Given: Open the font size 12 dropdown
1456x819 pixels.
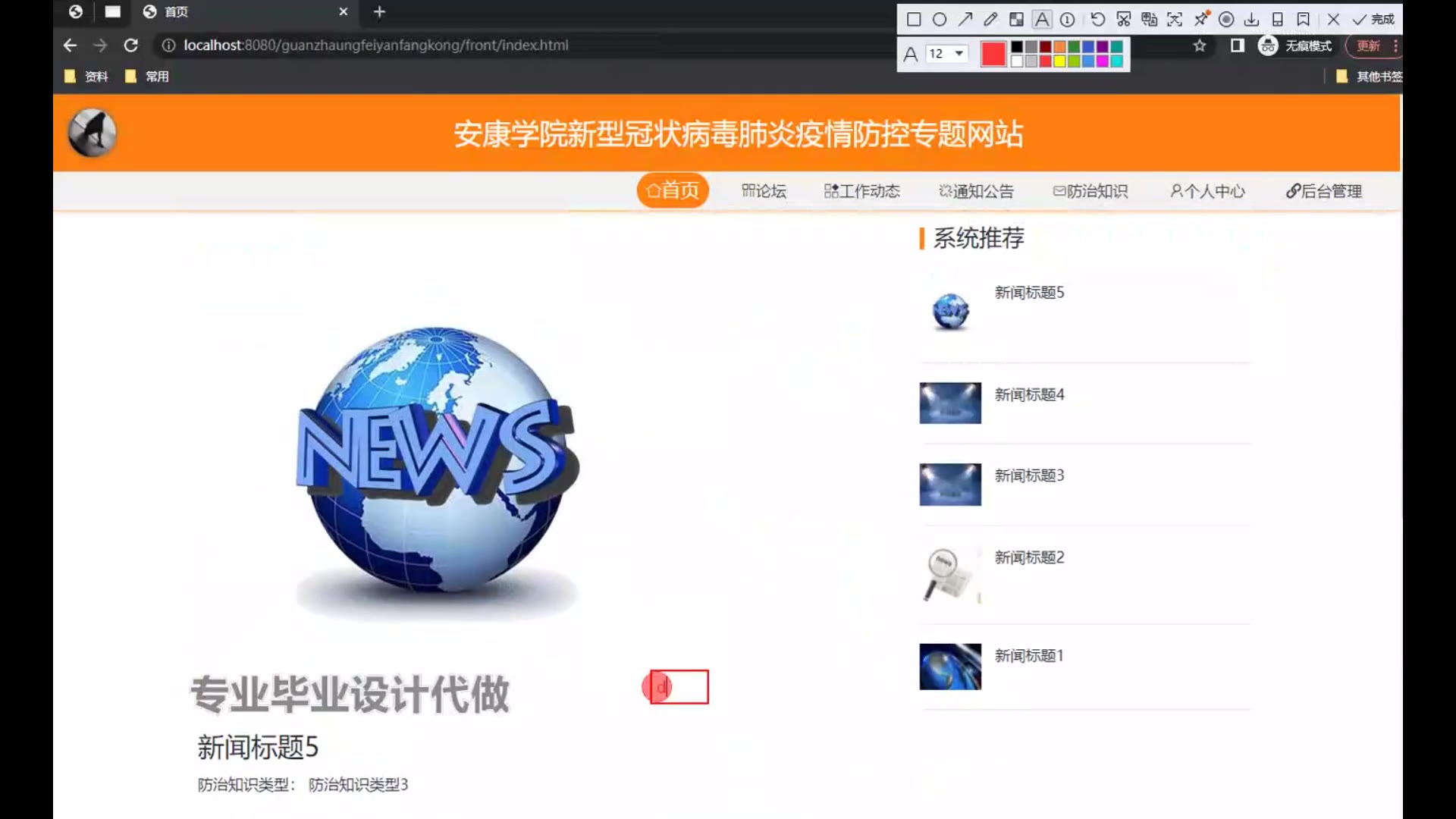Looking at the screenshot, I should [946, 53].
